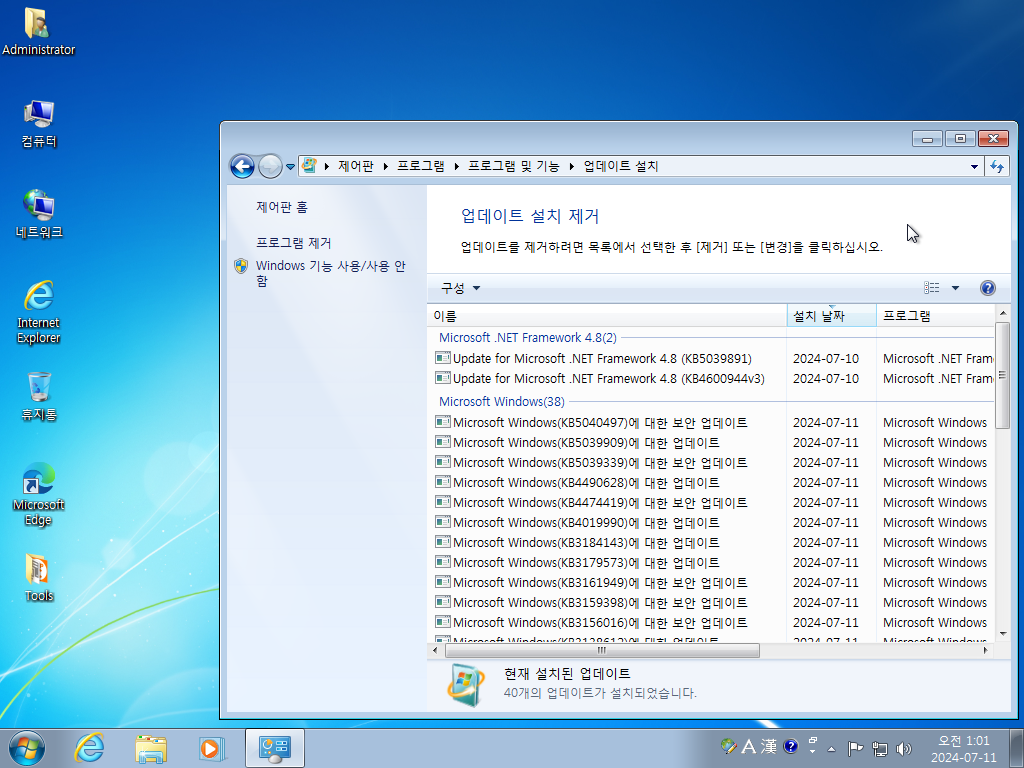The width and height of the screenshot is (1024, 768).
Task: Select update KB4019990 row
Action: click(714, 522)
